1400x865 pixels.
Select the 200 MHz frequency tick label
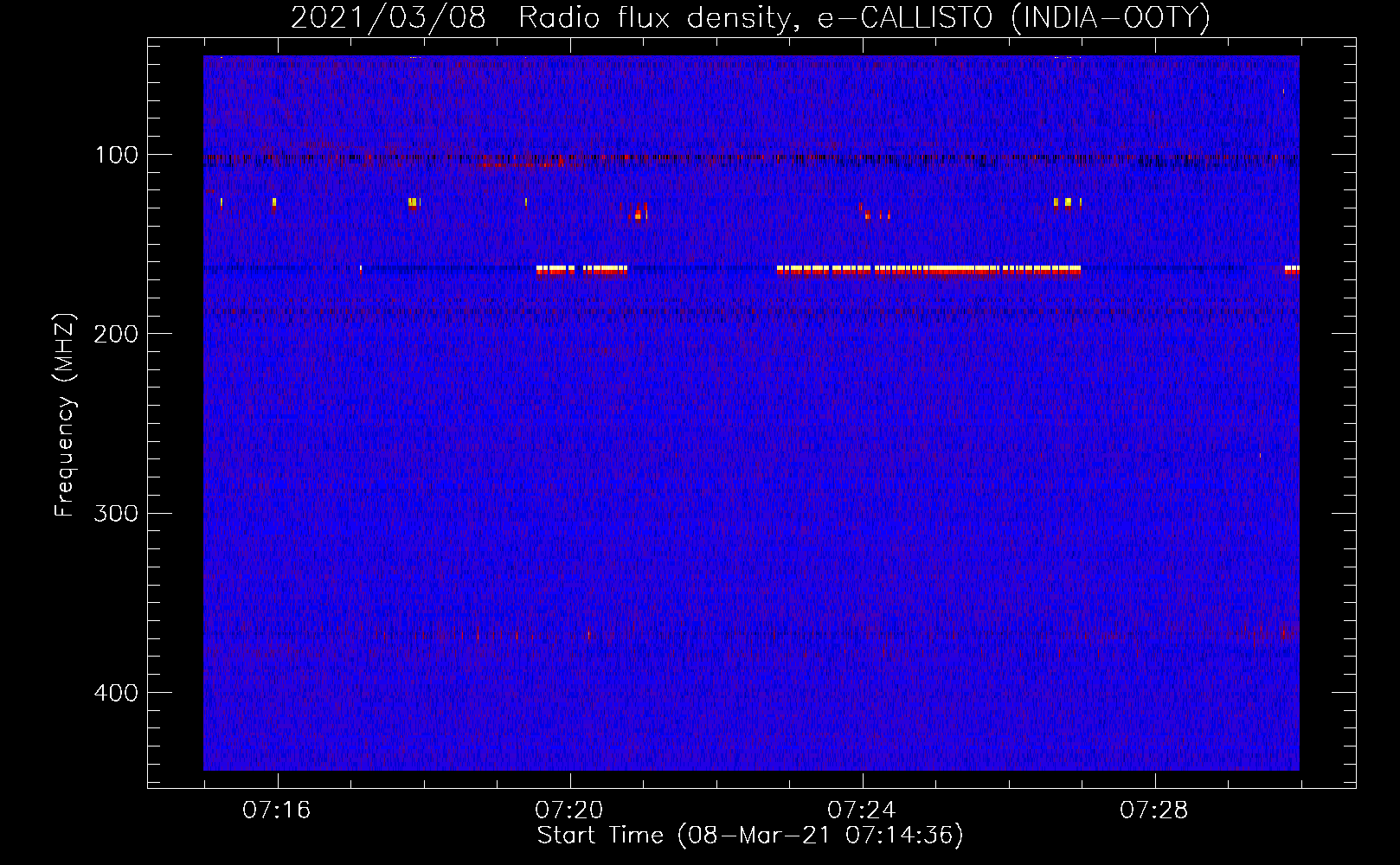116,335
